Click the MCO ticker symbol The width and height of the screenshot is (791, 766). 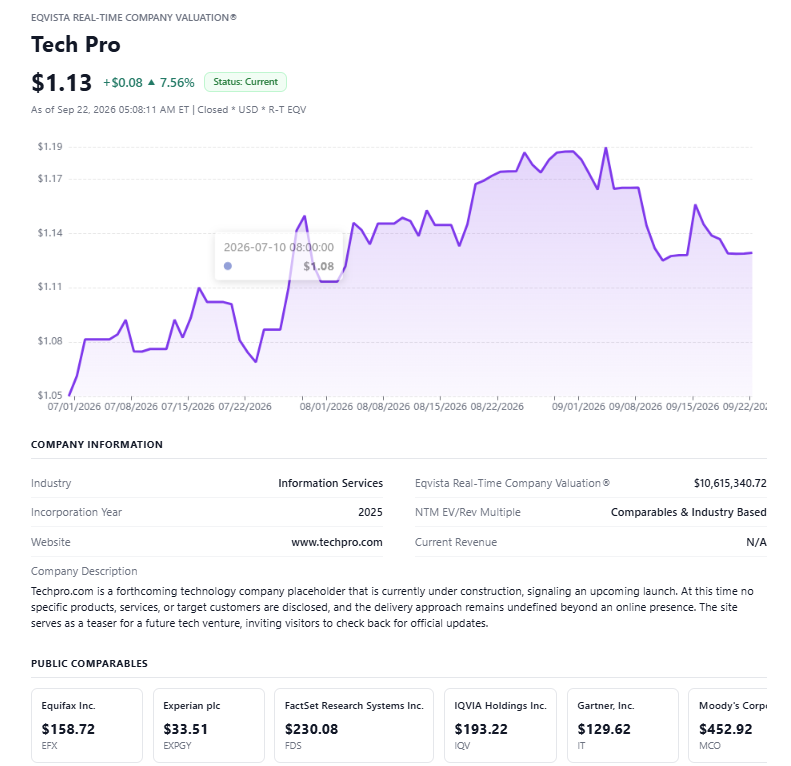(710, 746)
